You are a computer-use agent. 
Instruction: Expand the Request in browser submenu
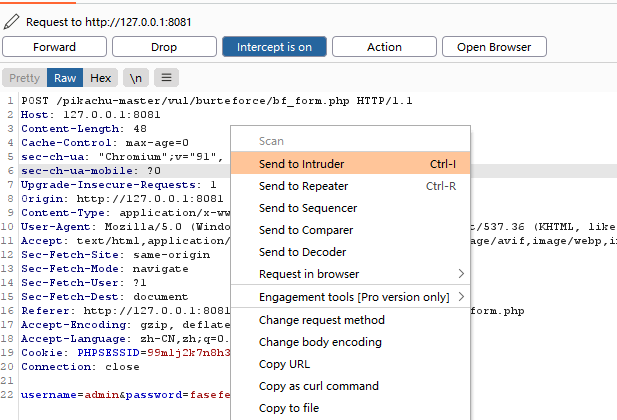pos(460,274)
